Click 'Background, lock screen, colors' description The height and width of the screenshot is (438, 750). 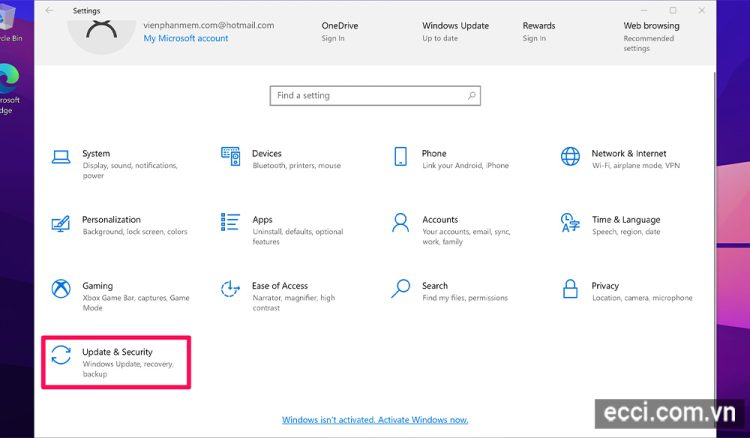(135, 231)
